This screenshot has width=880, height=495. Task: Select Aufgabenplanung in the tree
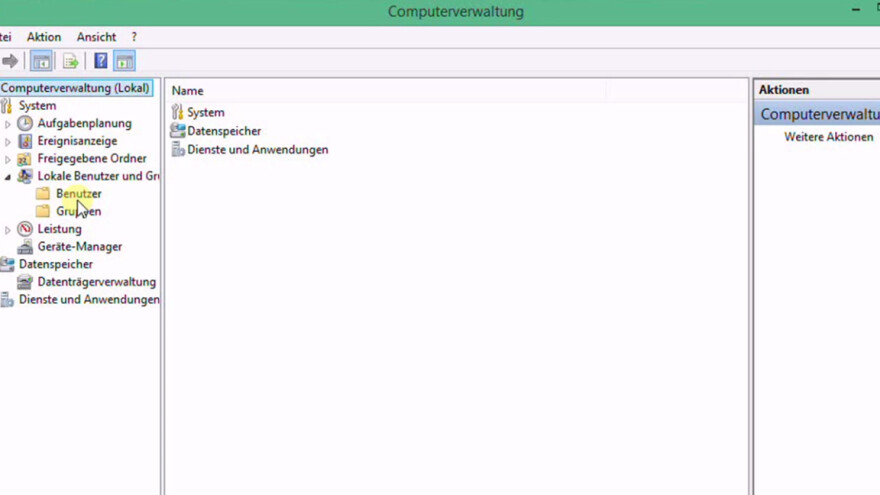pos(84,123)
